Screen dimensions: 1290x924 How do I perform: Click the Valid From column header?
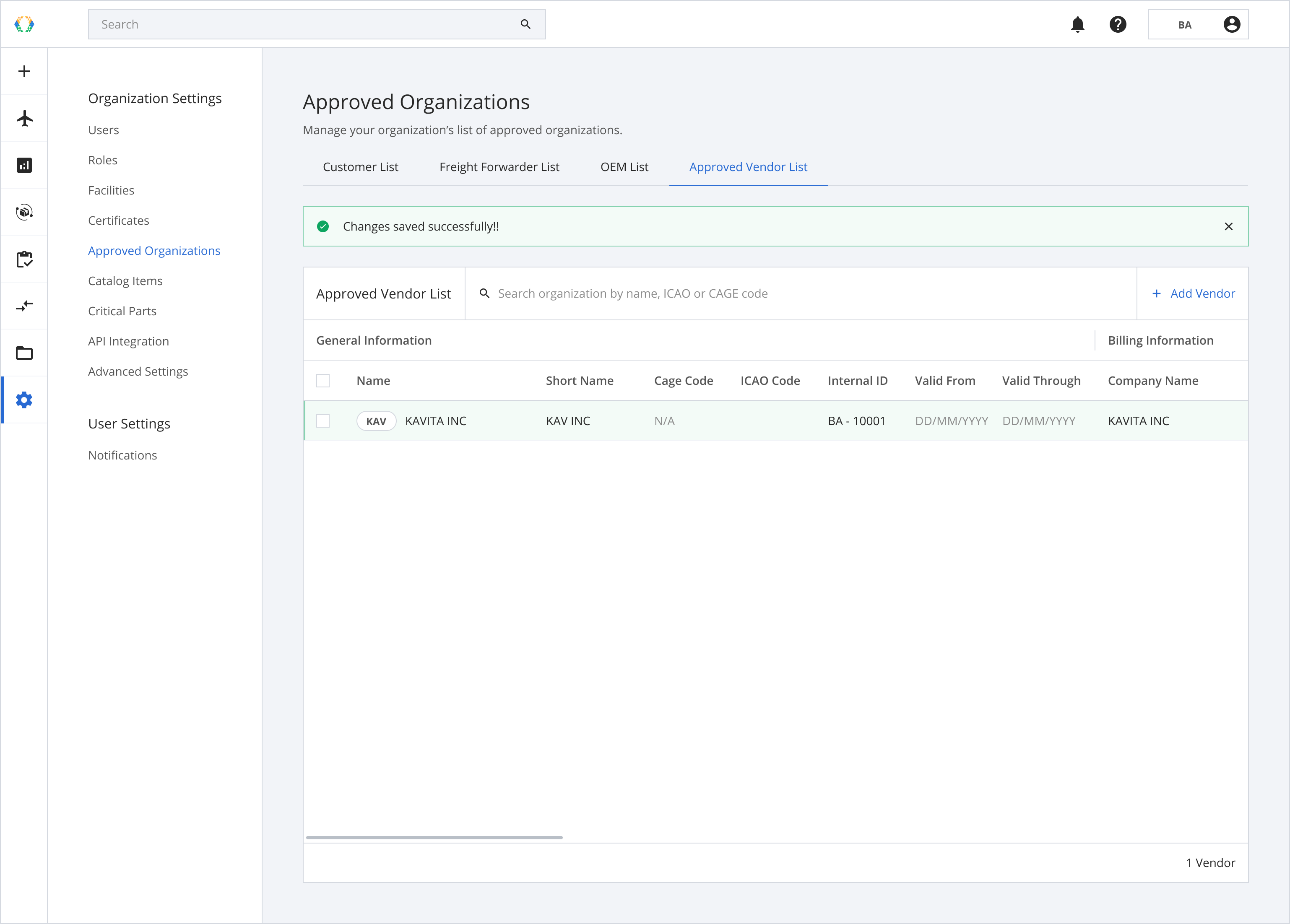click(945, 381)
